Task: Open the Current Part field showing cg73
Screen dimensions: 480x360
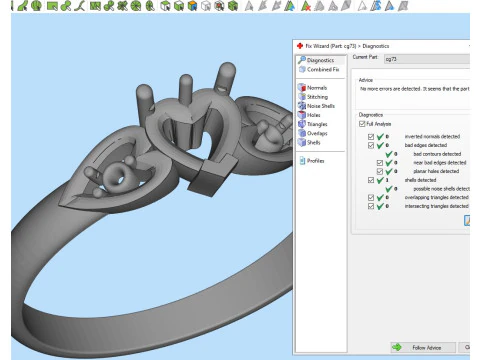Action: pyautogui.click(x=427, y=59)
